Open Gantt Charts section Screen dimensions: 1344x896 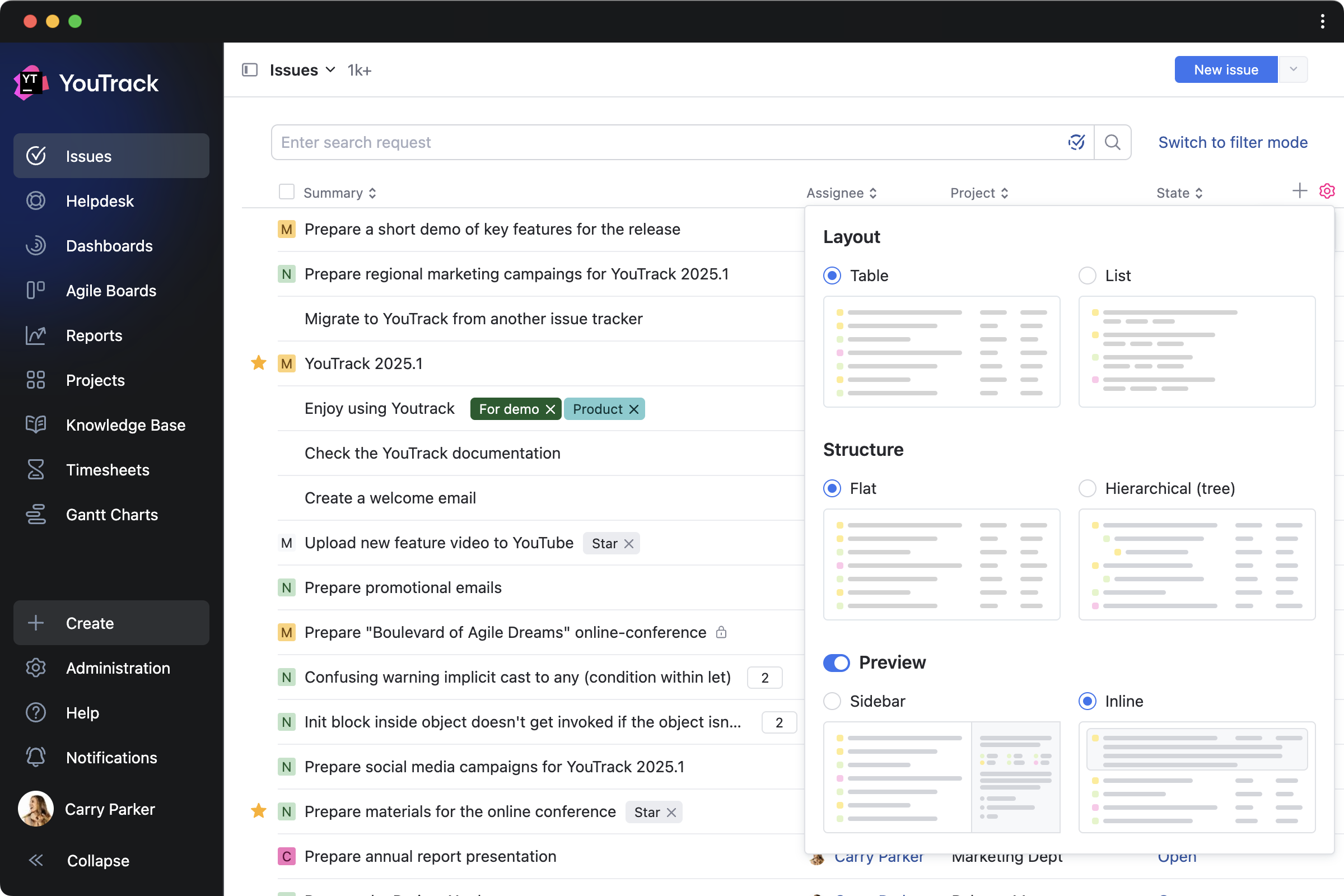pyautogui.click(x=111, y=514)
